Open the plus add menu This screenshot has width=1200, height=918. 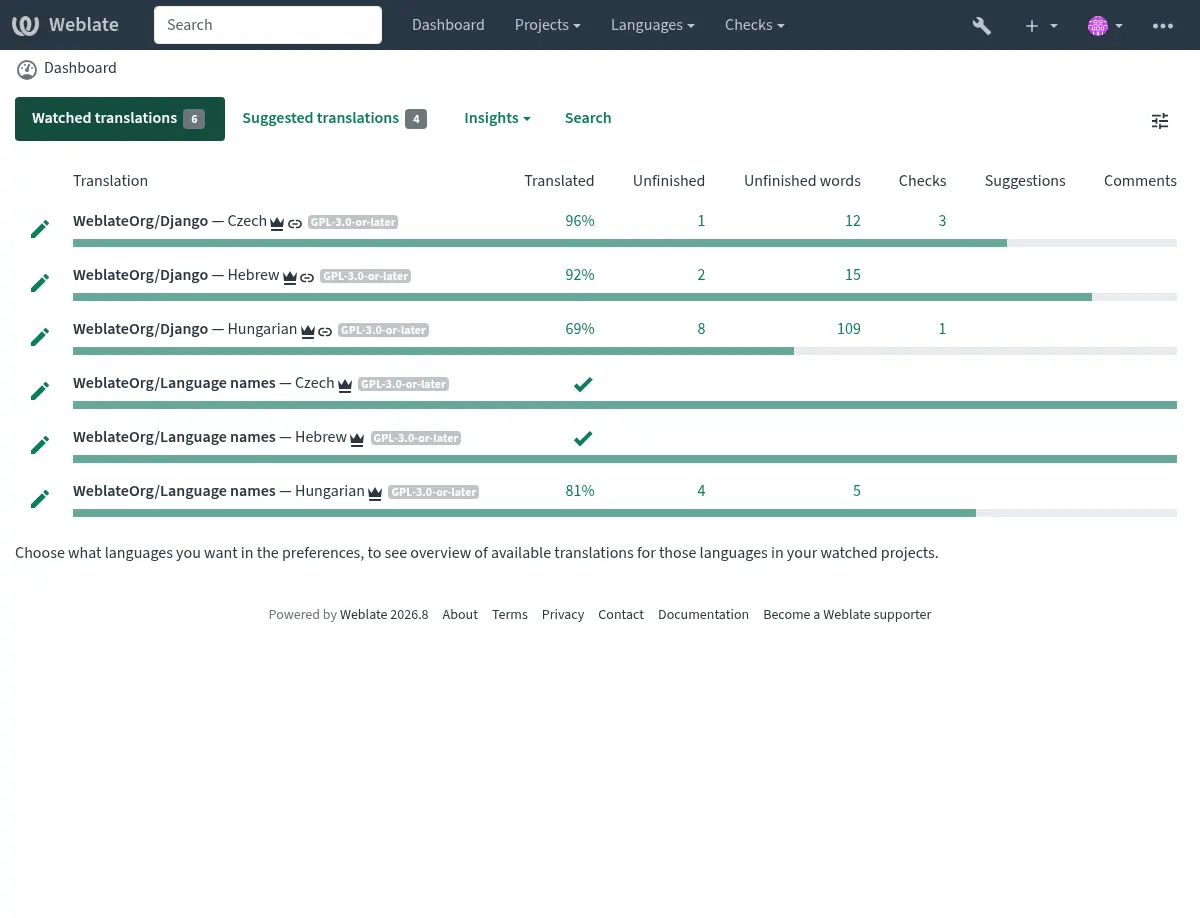pos(1041,26)
